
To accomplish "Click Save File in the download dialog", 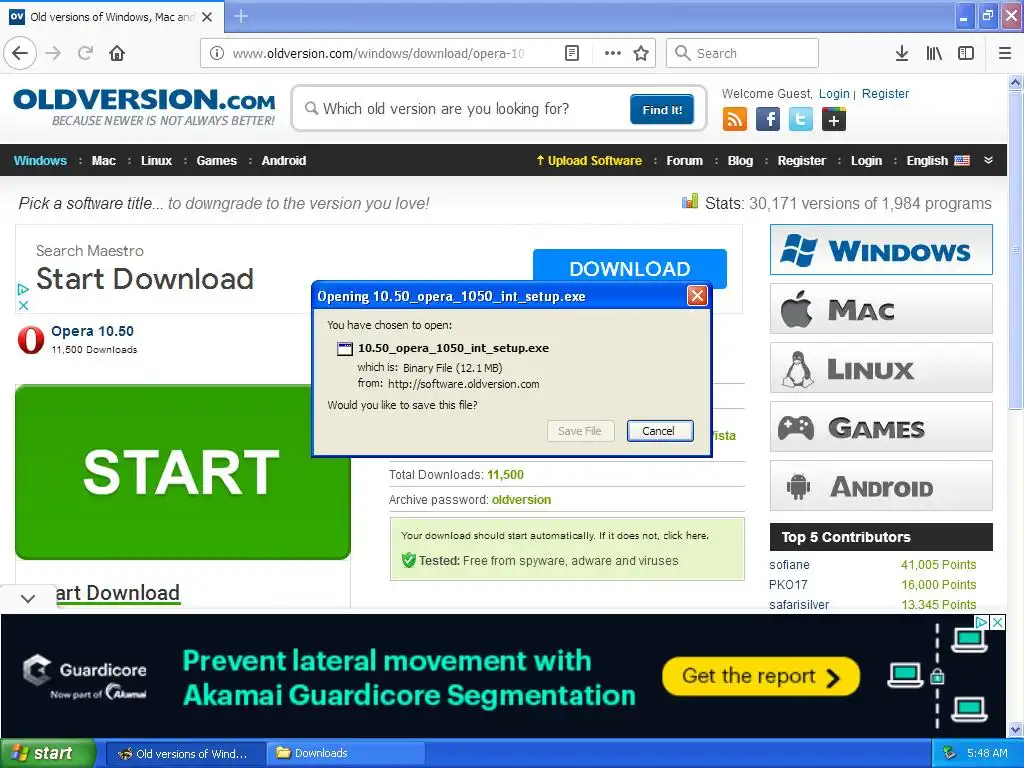I will [x=580, y=431].
